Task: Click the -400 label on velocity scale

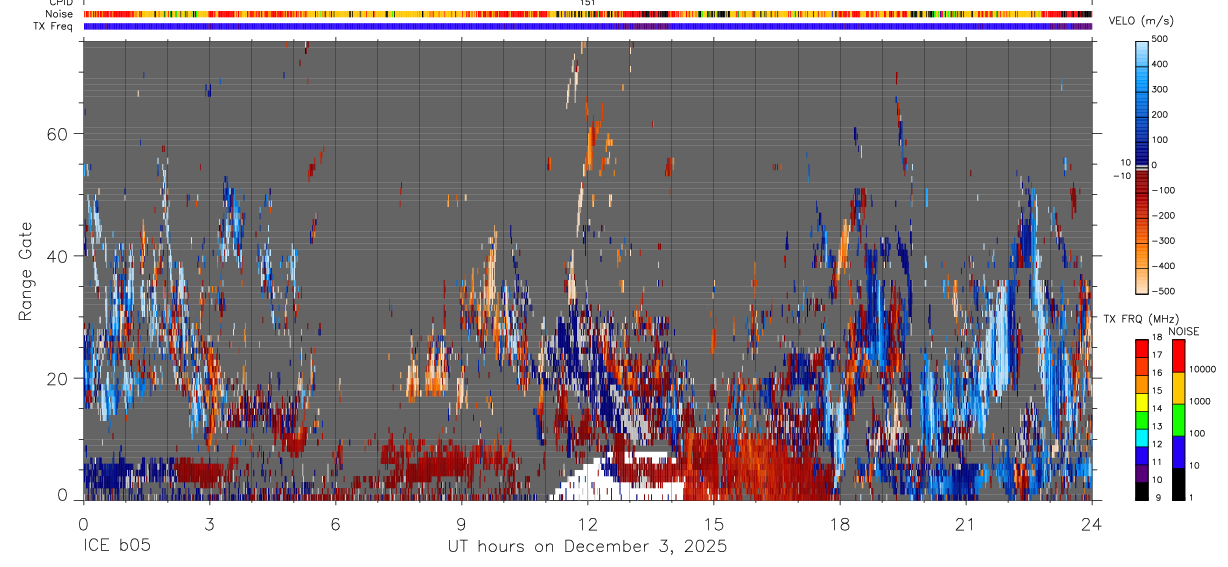Action: point(1164,266)
